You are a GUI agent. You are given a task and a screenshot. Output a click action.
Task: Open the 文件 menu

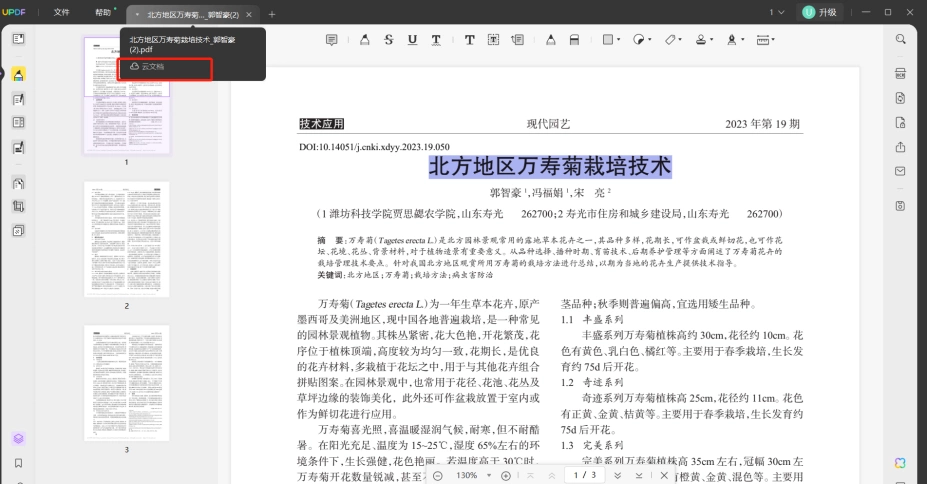tap(61, 12)
